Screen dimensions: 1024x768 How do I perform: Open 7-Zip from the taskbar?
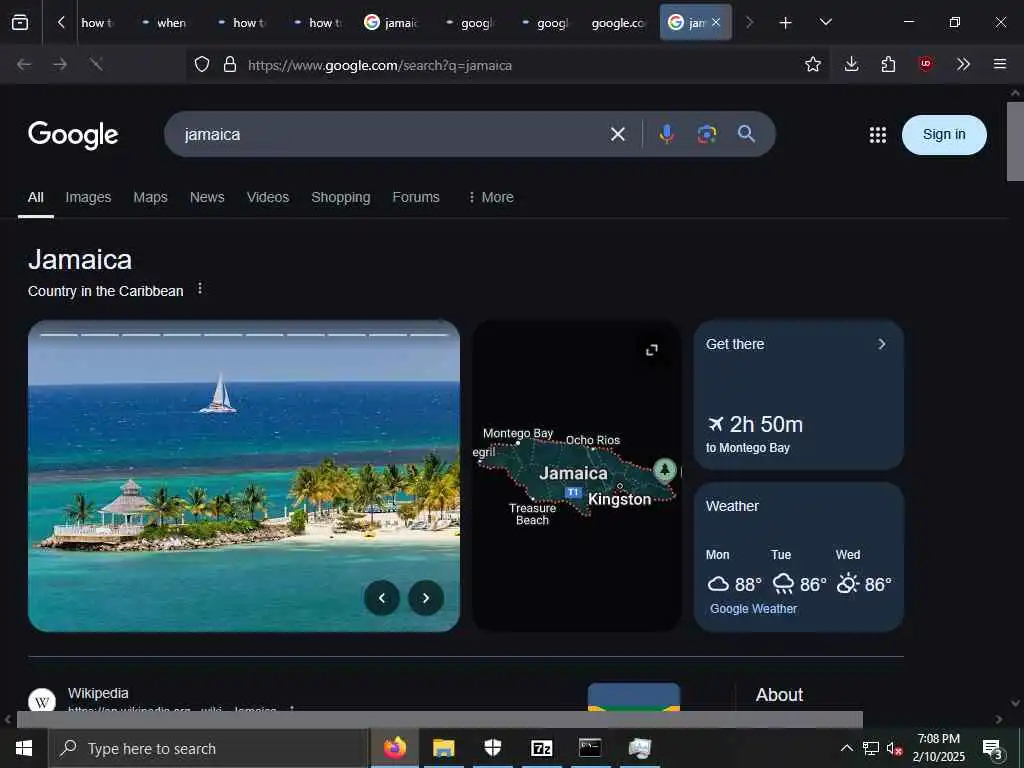coord(542,748)
